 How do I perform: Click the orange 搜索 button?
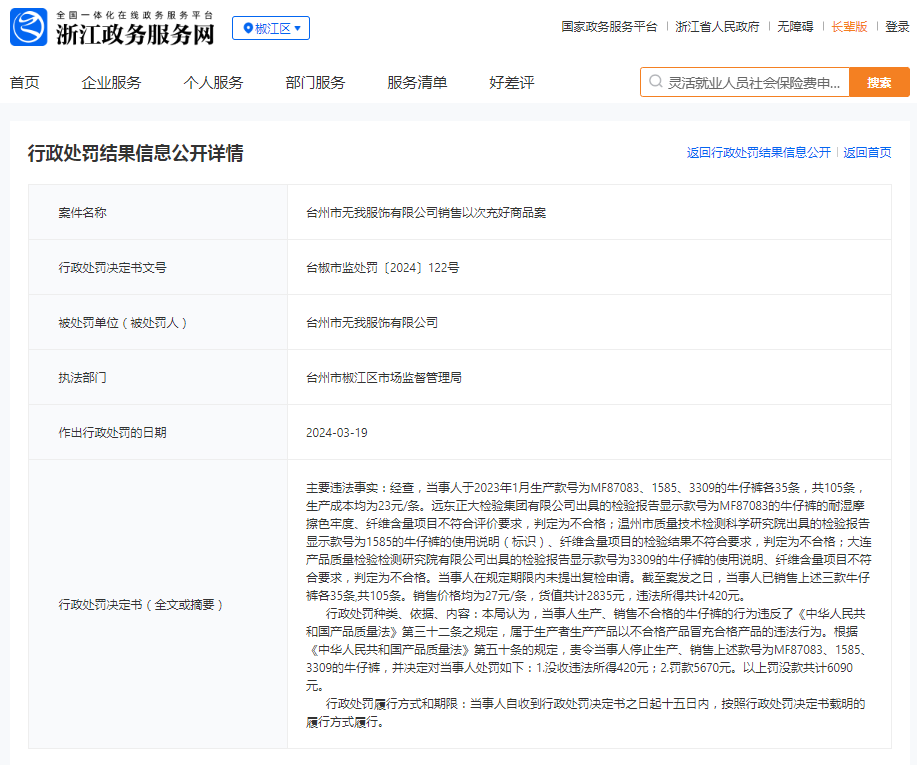(x=879, y=82)
